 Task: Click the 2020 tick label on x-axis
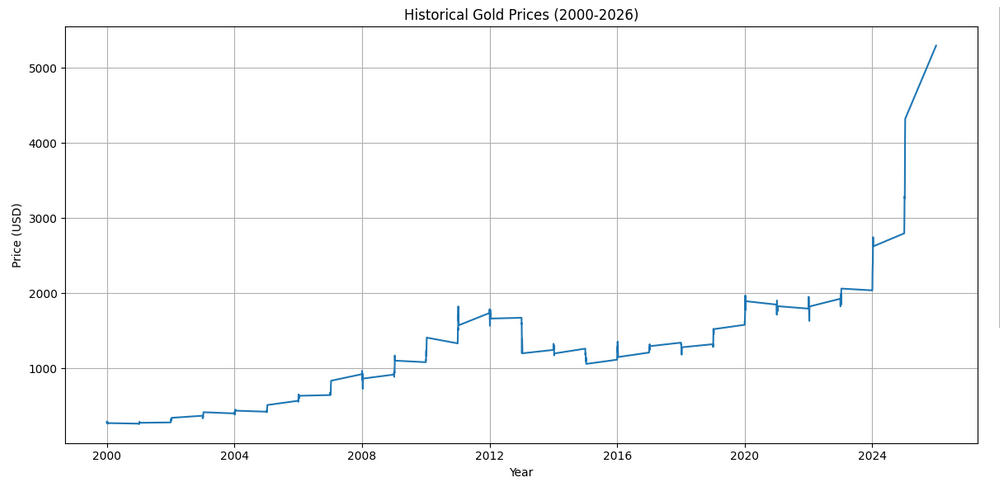(744, 456)
